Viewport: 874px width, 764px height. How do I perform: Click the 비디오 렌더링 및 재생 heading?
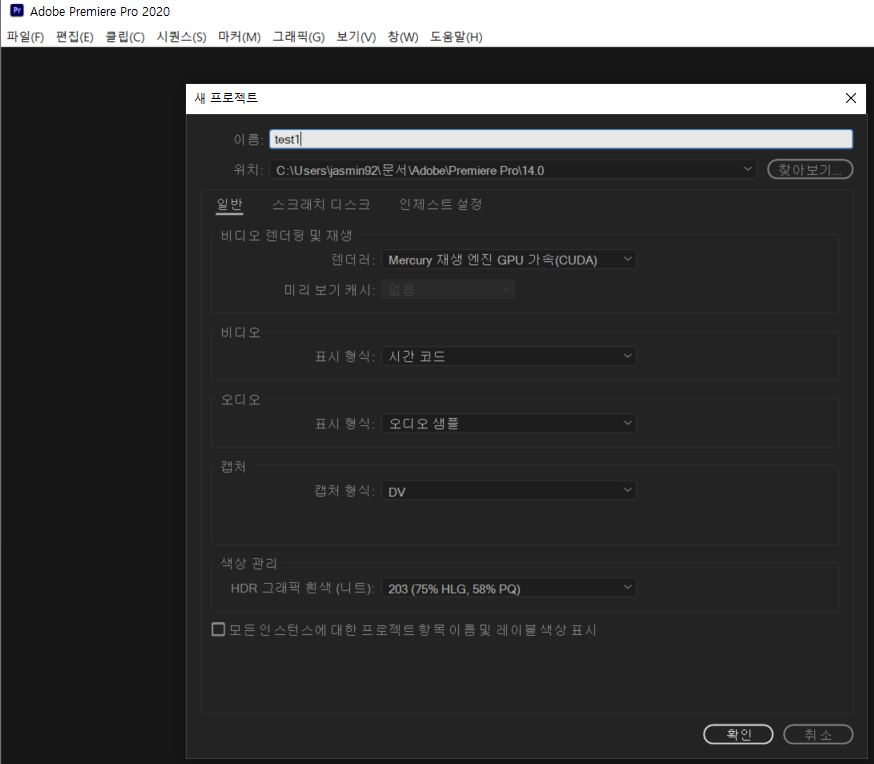pyautogui.click(x=287, y=236)
